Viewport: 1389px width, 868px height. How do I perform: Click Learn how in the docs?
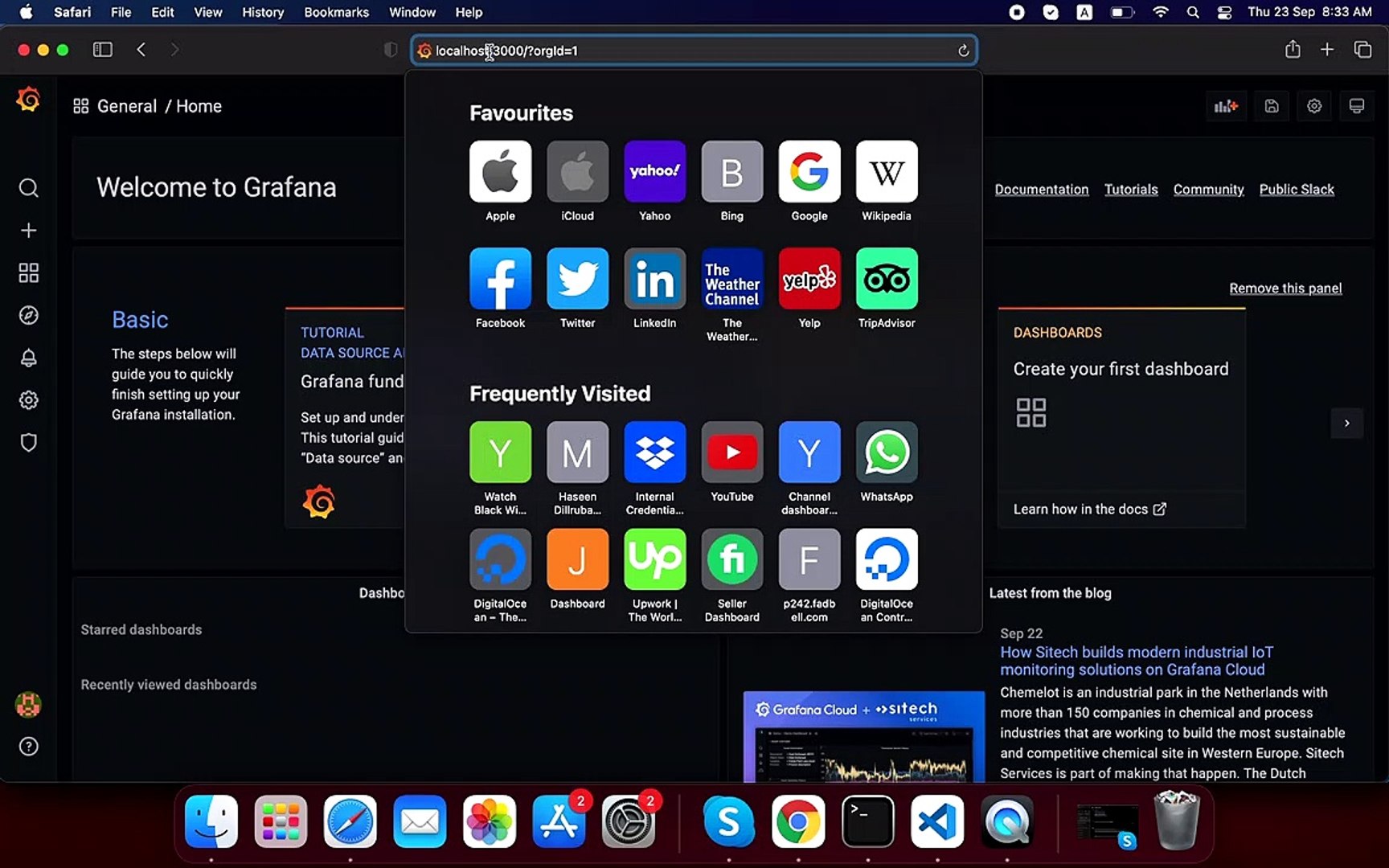[1089, 509]
